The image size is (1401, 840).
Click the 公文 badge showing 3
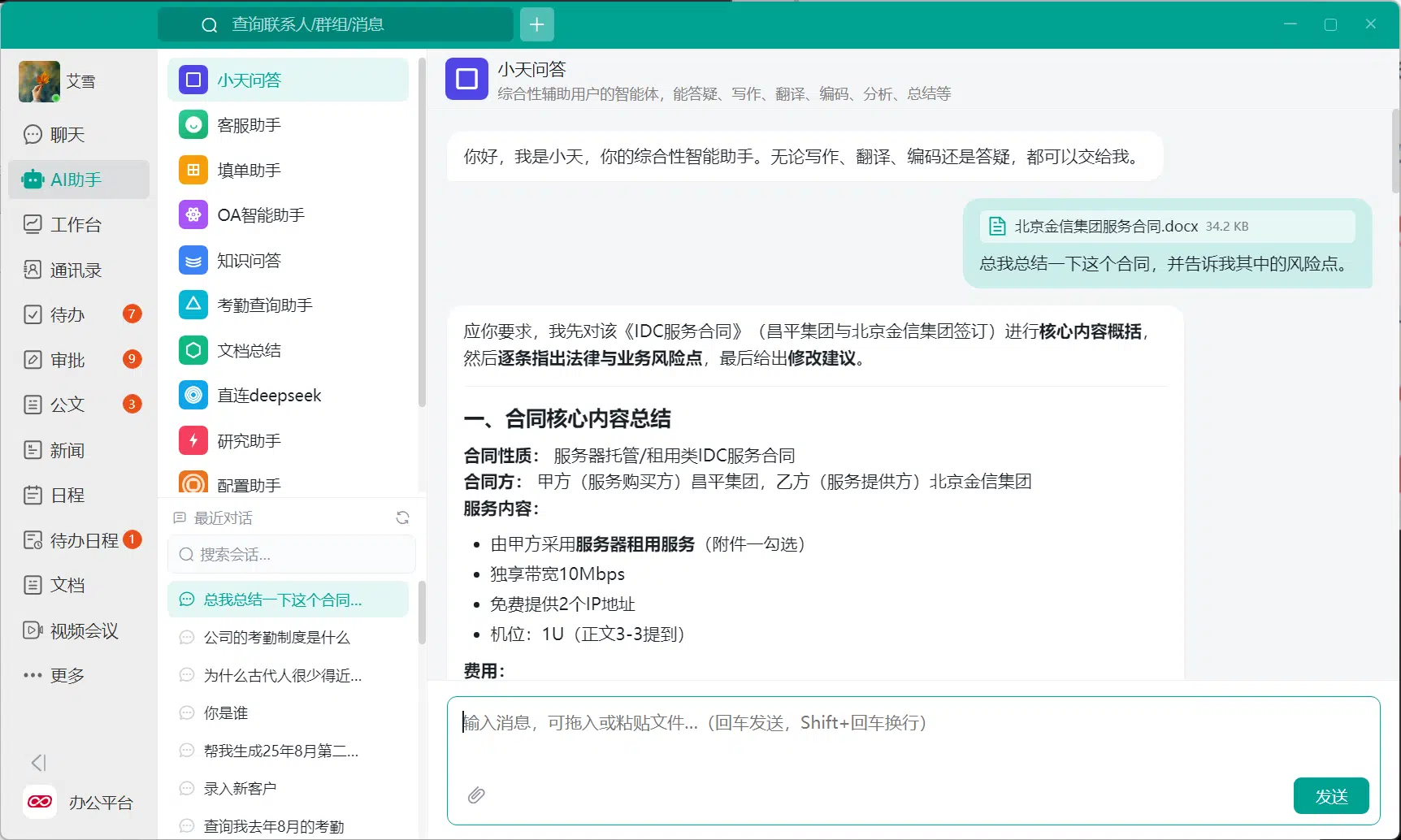[x=132, y=404]
